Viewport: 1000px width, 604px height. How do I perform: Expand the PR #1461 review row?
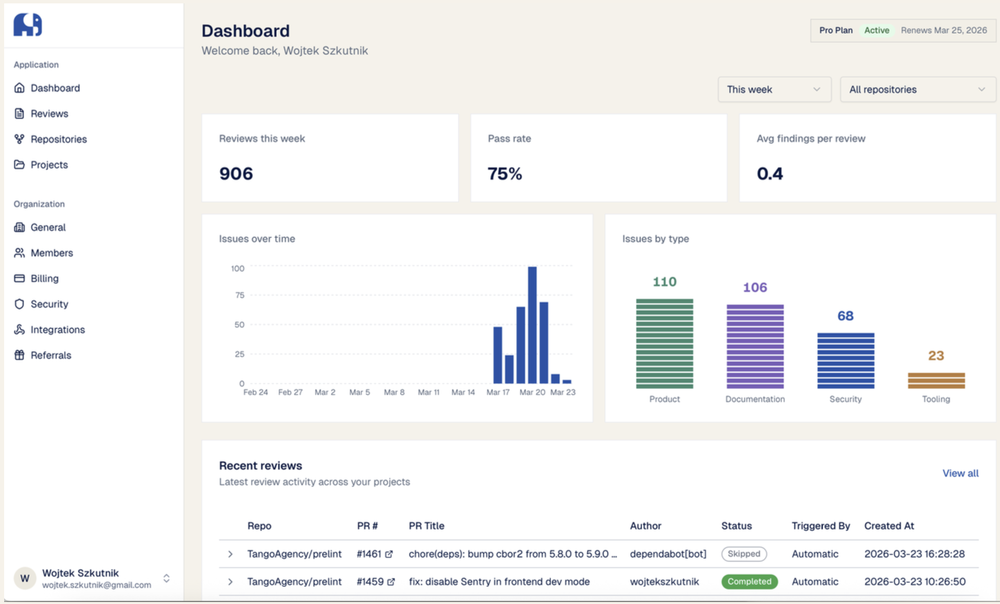[230, 554]
